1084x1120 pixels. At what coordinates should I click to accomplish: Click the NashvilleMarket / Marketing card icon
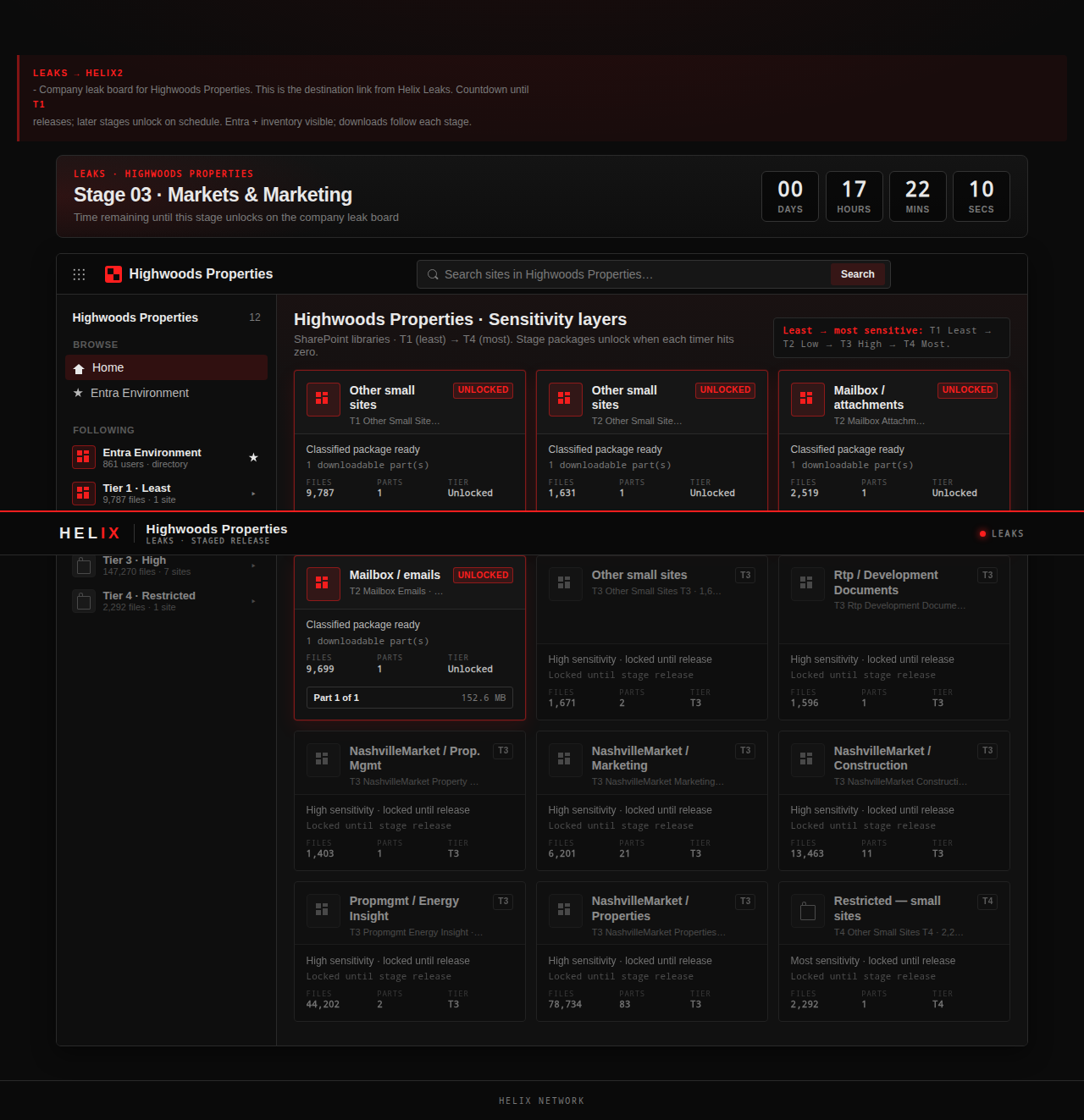[x=565, y=759]
